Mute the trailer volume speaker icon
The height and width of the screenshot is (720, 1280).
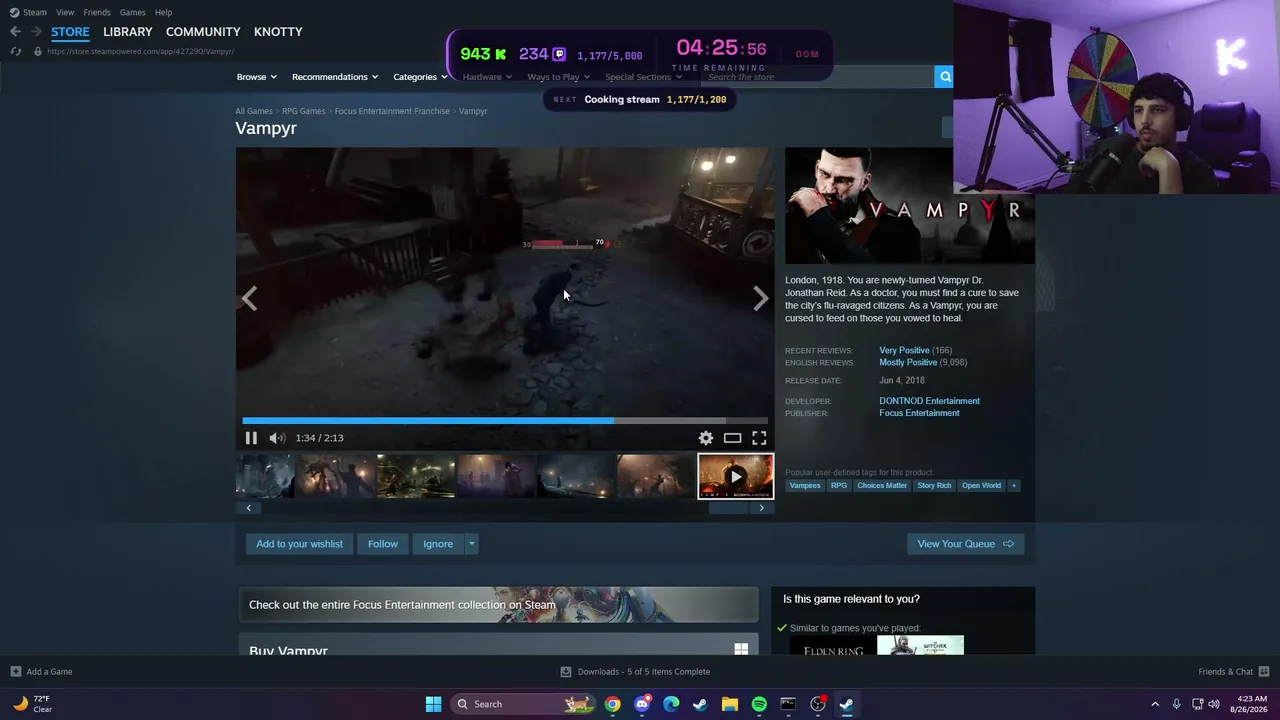point(277,438)
